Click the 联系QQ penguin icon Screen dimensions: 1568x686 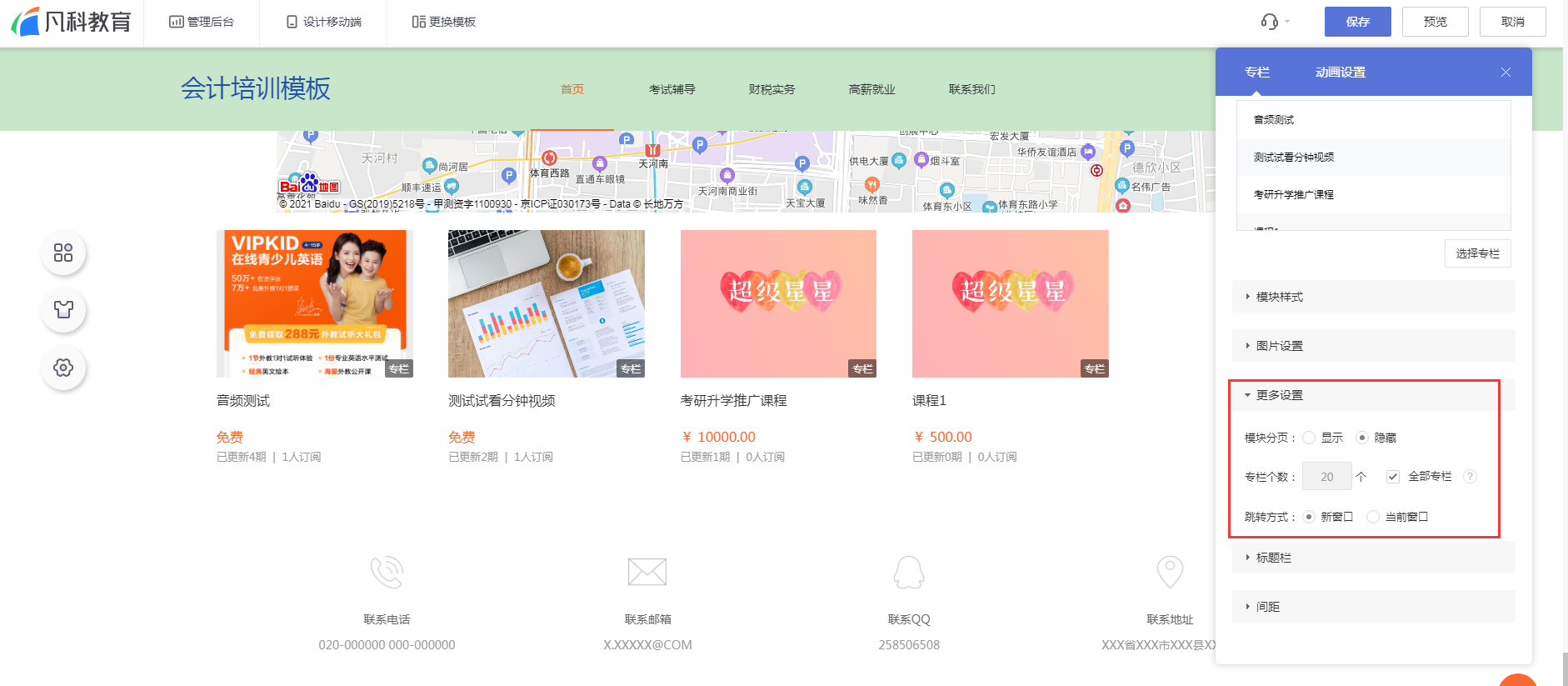tap(909, 572)
